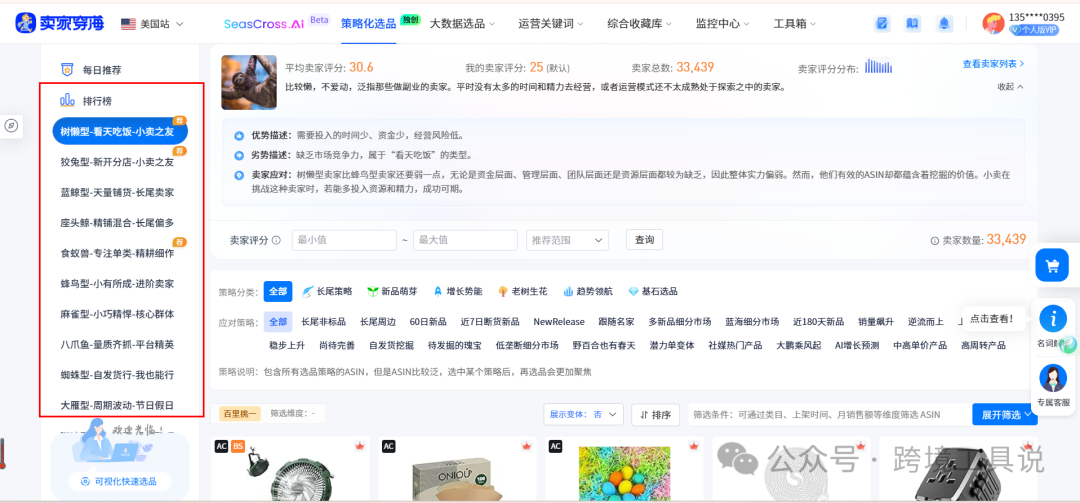Click the 可视化快速选品 button

(120, 481)
